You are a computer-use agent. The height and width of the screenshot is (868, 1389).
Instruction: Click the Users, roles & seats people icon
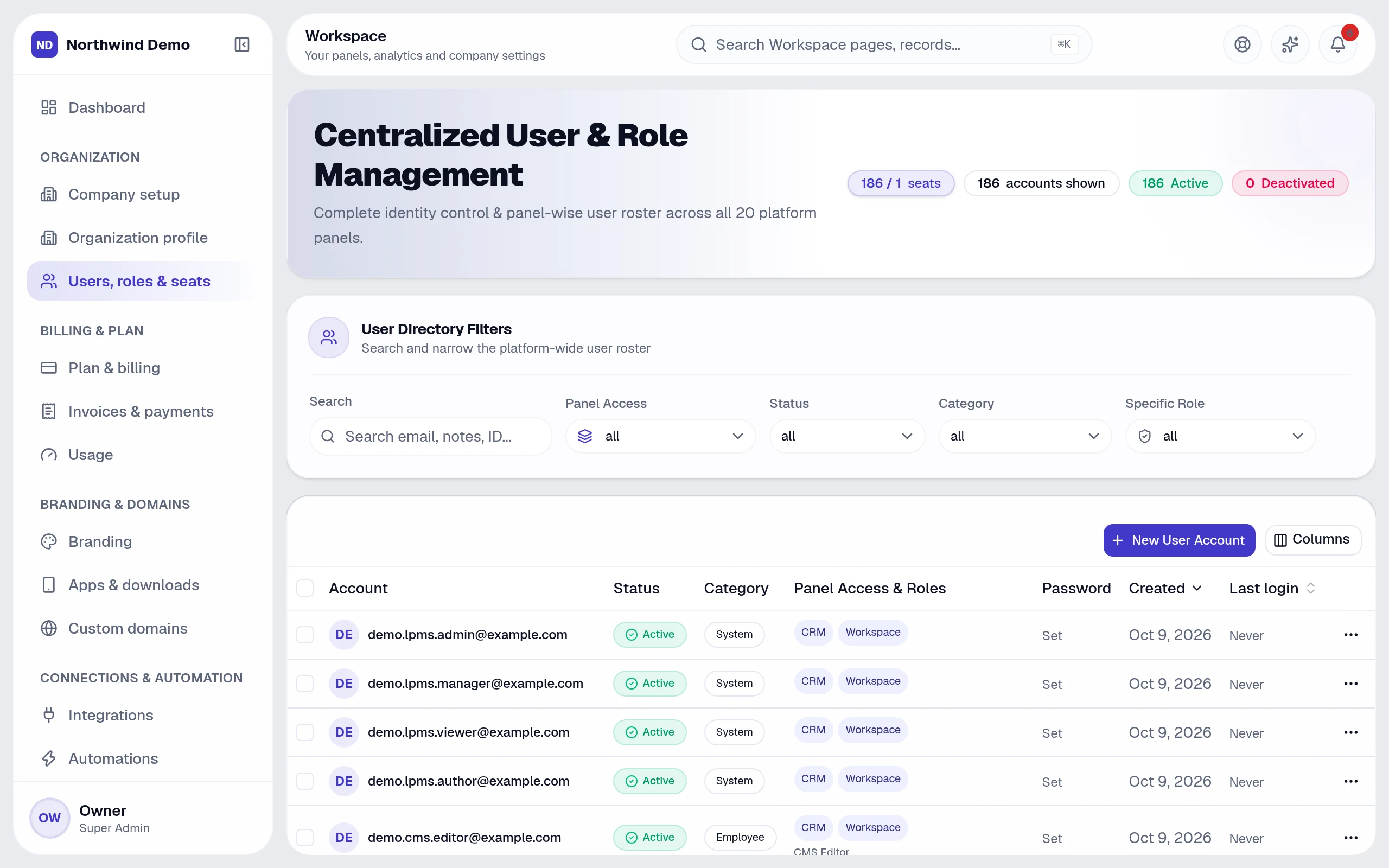pos(49,282)
